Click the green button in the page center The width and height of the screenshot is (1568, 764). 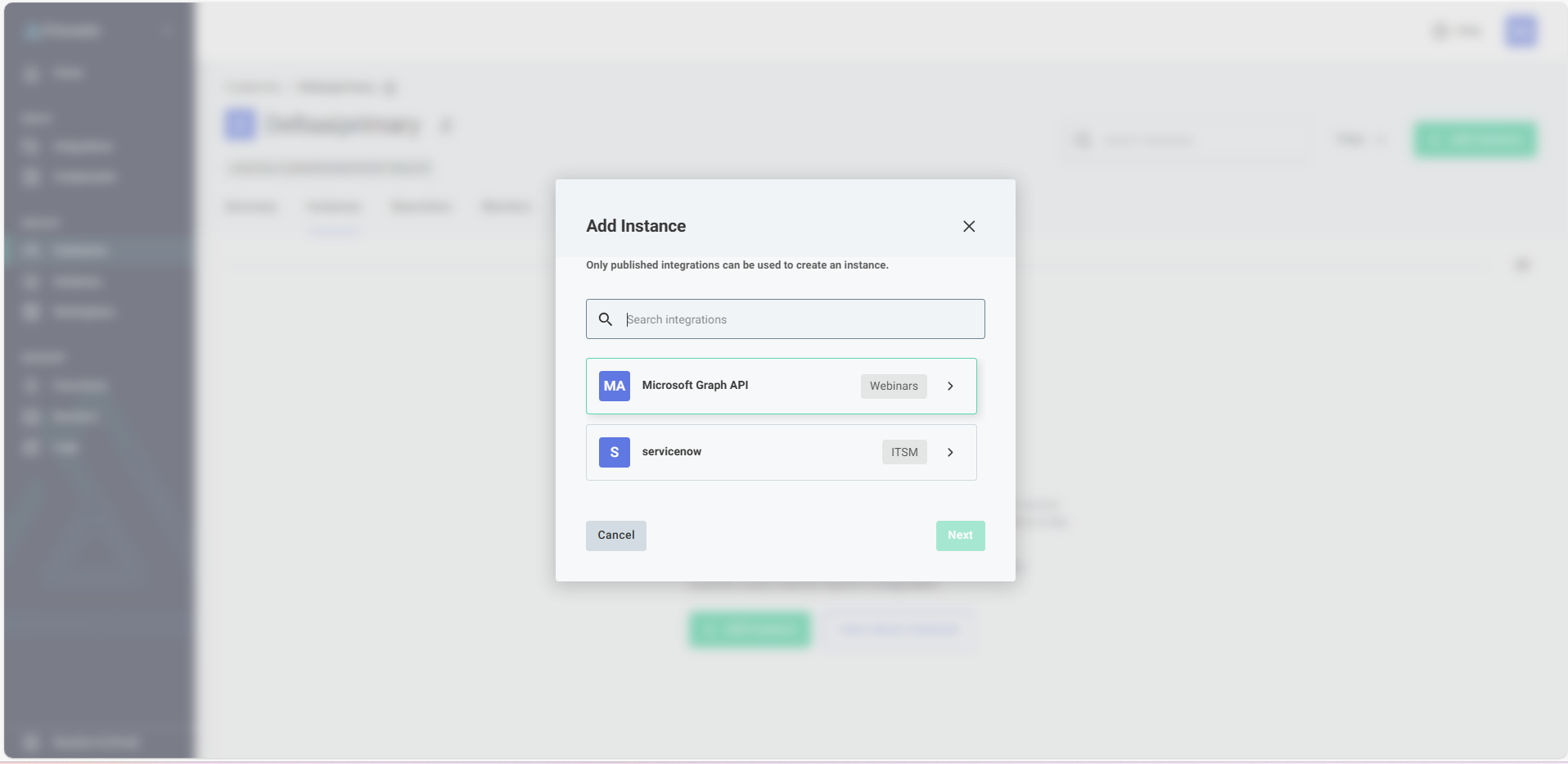click(x=750, y=630)
